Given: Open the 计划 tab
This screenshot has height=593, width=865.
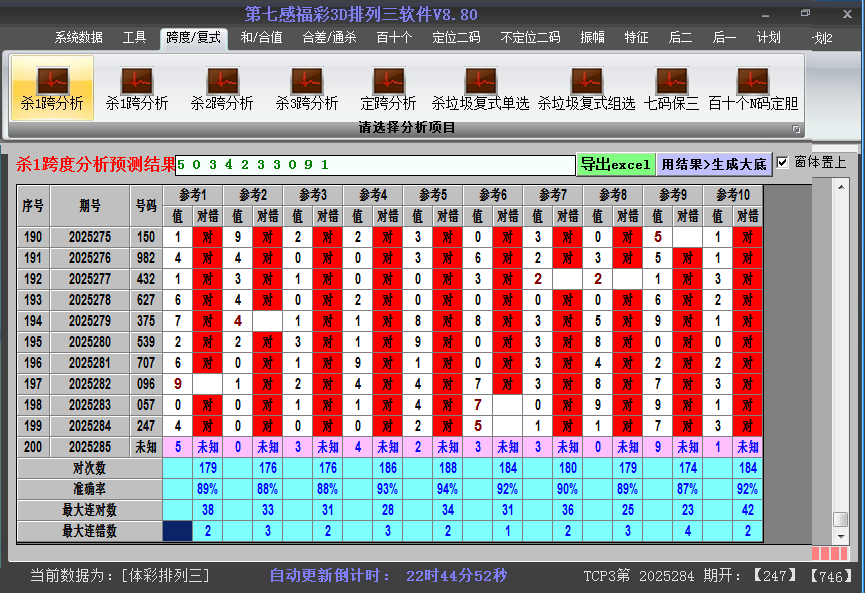Looking at the screenshot, I should click(x=768, y=38).
